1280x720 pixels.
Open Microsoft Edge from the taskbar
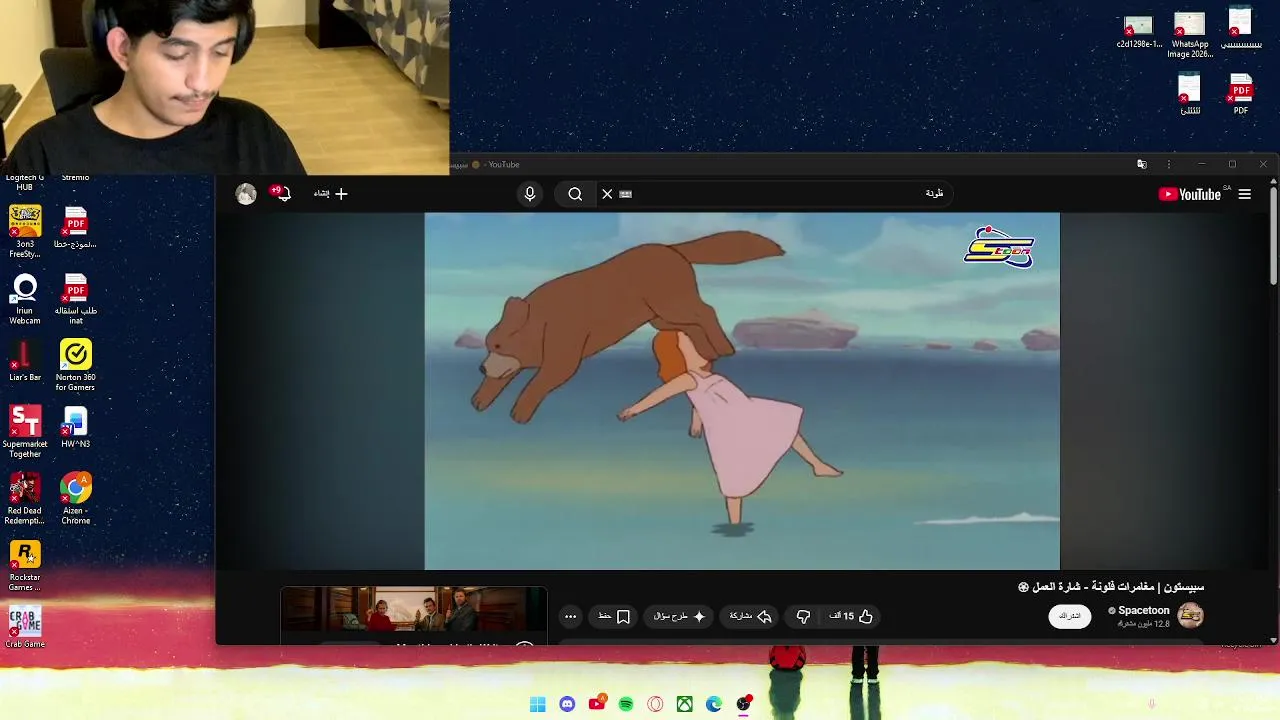(714, 704)
